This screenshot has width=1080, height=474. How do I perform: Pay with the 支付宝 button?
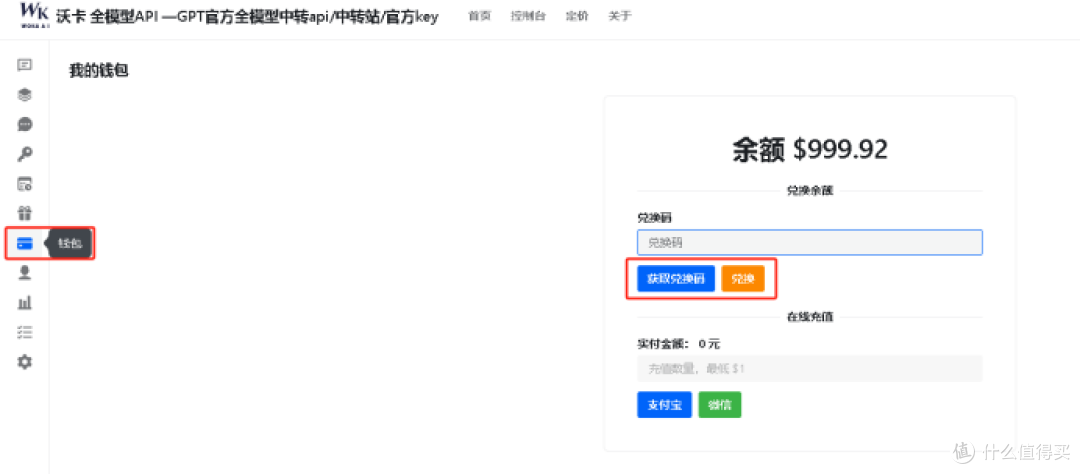click(664, 405)
